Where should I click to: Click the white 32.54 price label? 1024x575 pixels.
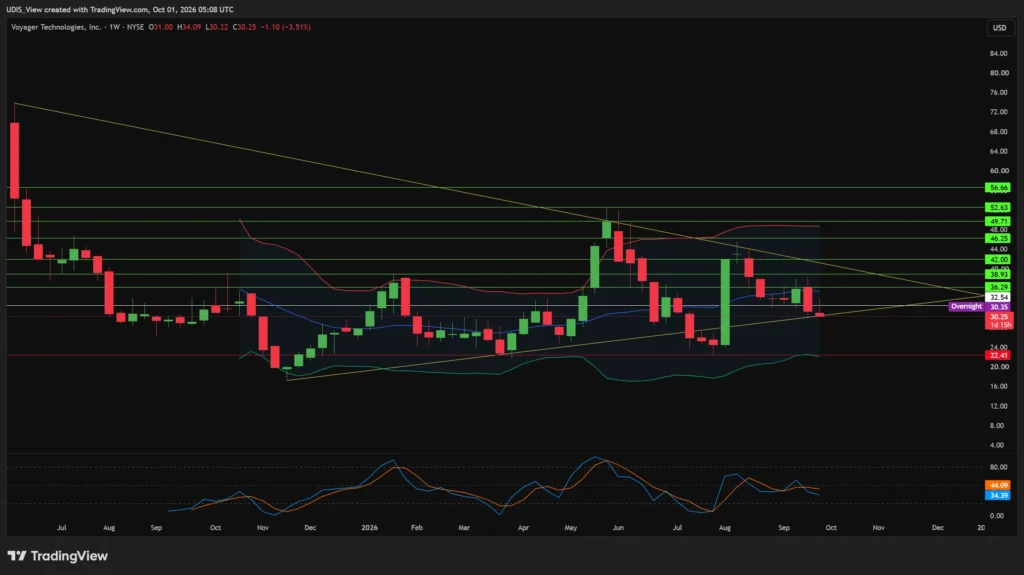tap(998, 297)
